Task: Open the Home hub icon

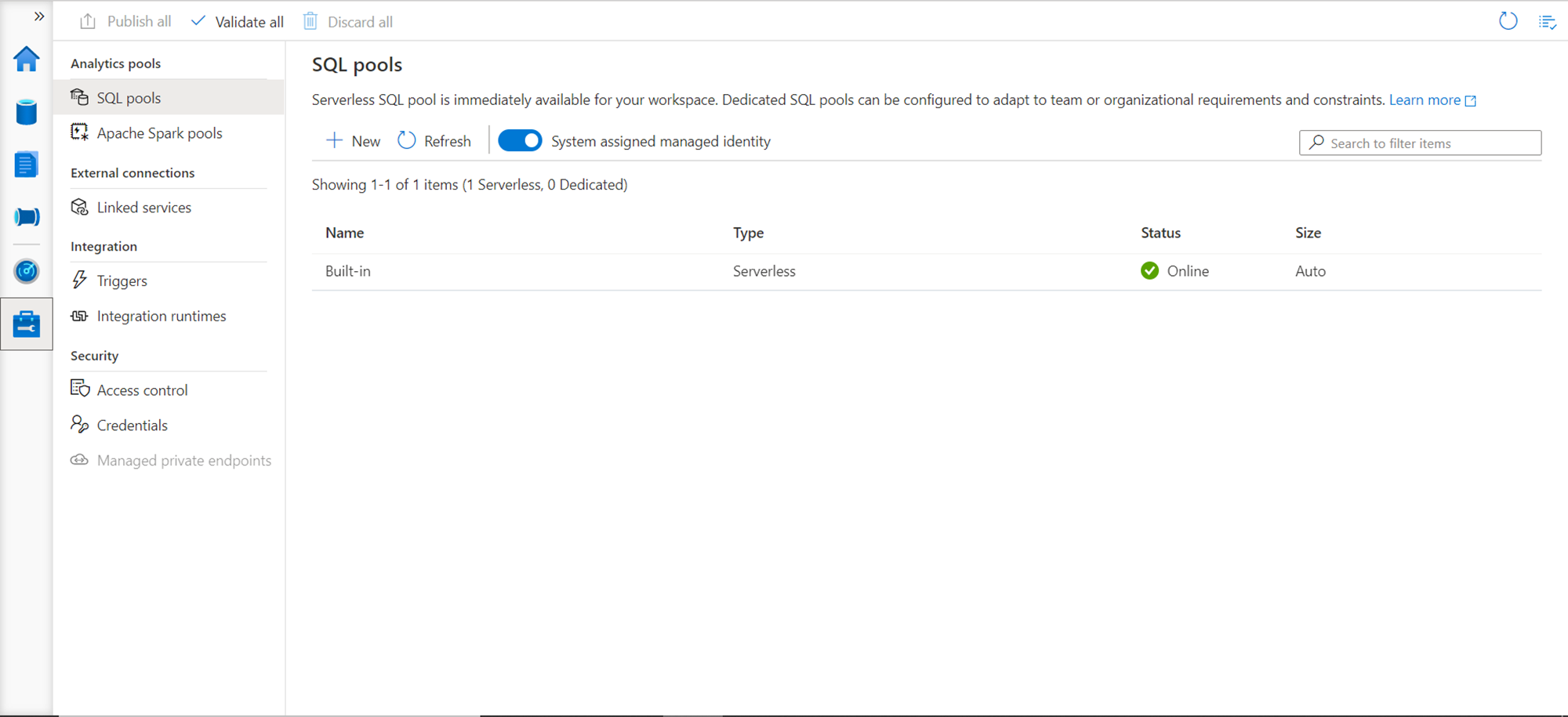Action: tap(27, 60)
